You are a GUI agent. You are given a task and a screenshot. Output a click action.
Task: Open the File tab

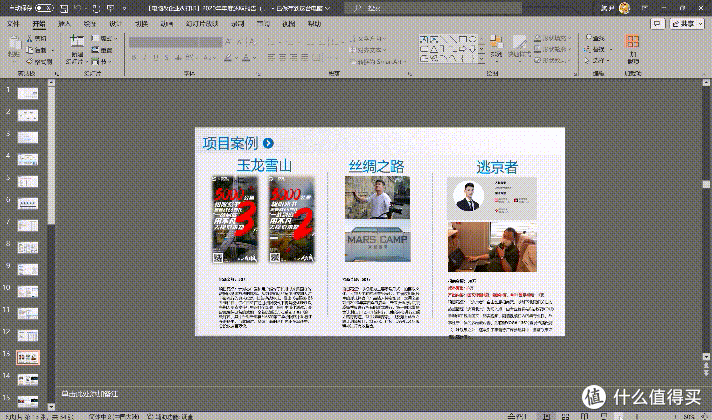click(13, 24)
